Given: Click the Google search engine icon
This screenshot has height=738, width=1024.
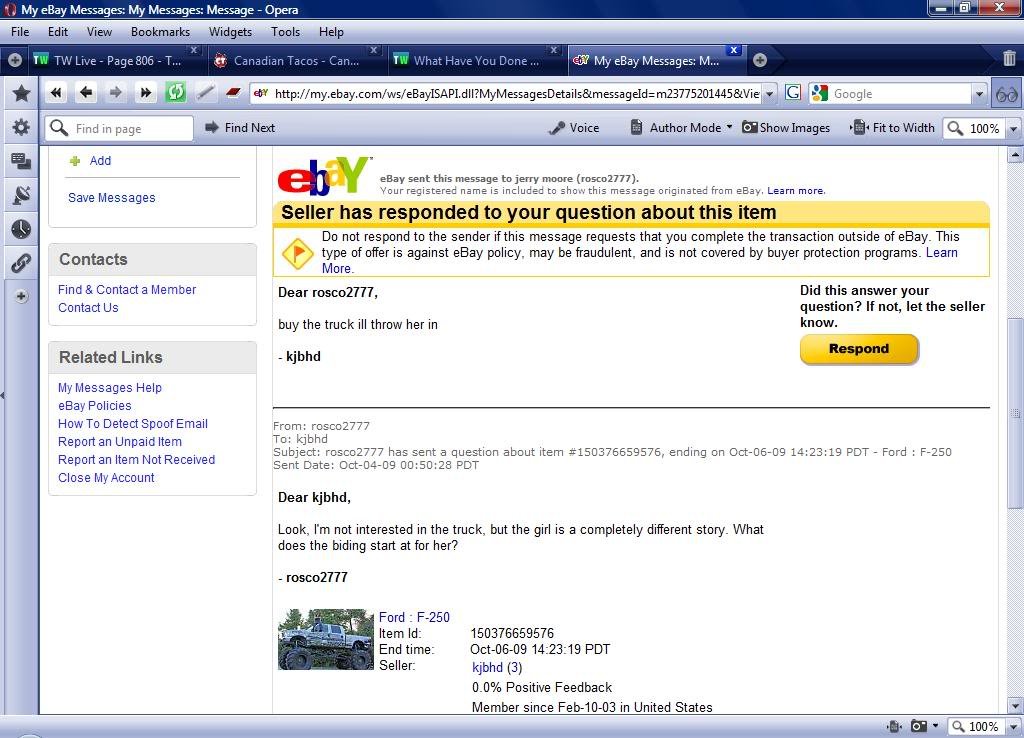Looking at the screenshot, I should click(820, 93).
